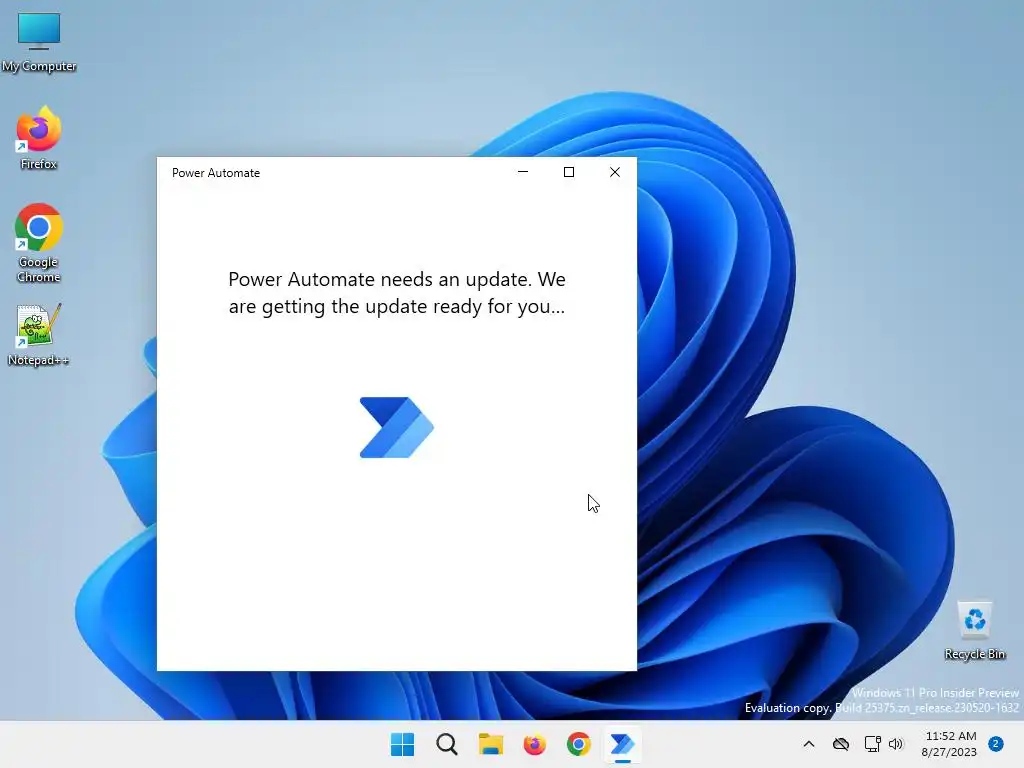
Task: Select the Google Chrome desktop shortcut
Action: coord(39,243)
